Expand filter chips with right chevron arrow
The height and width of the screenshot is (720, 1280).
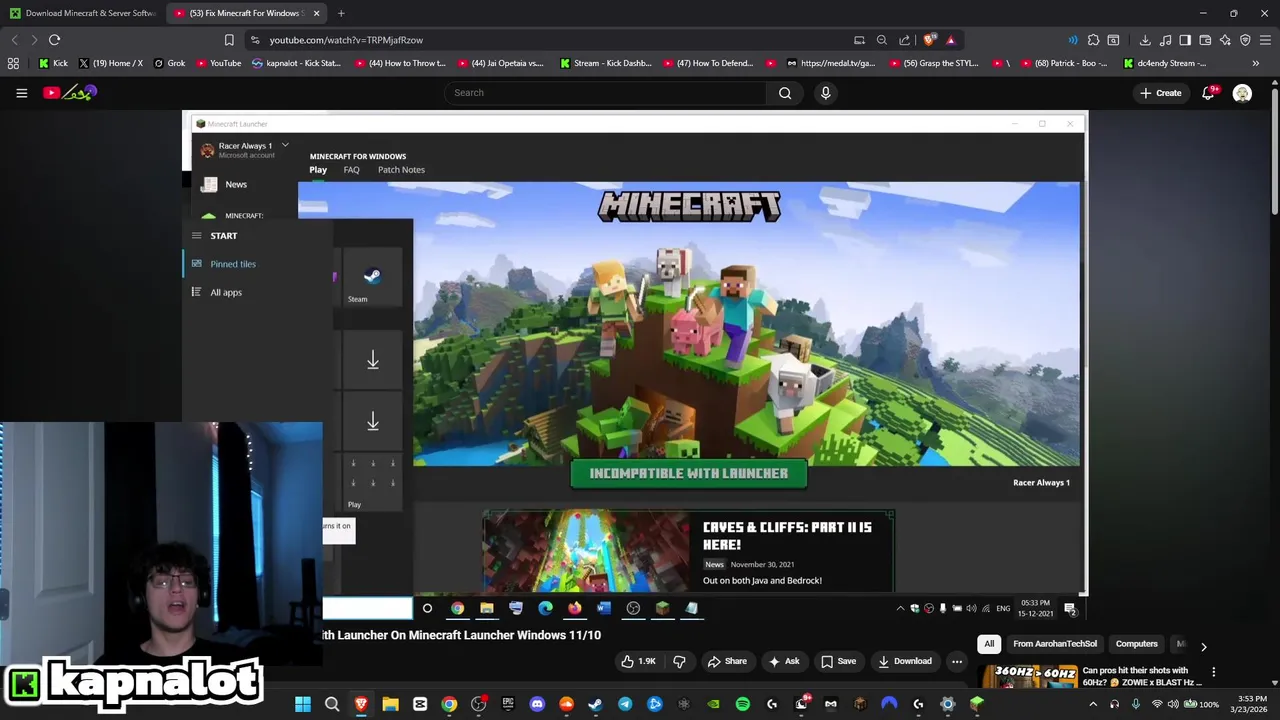tap(1203, 646)
